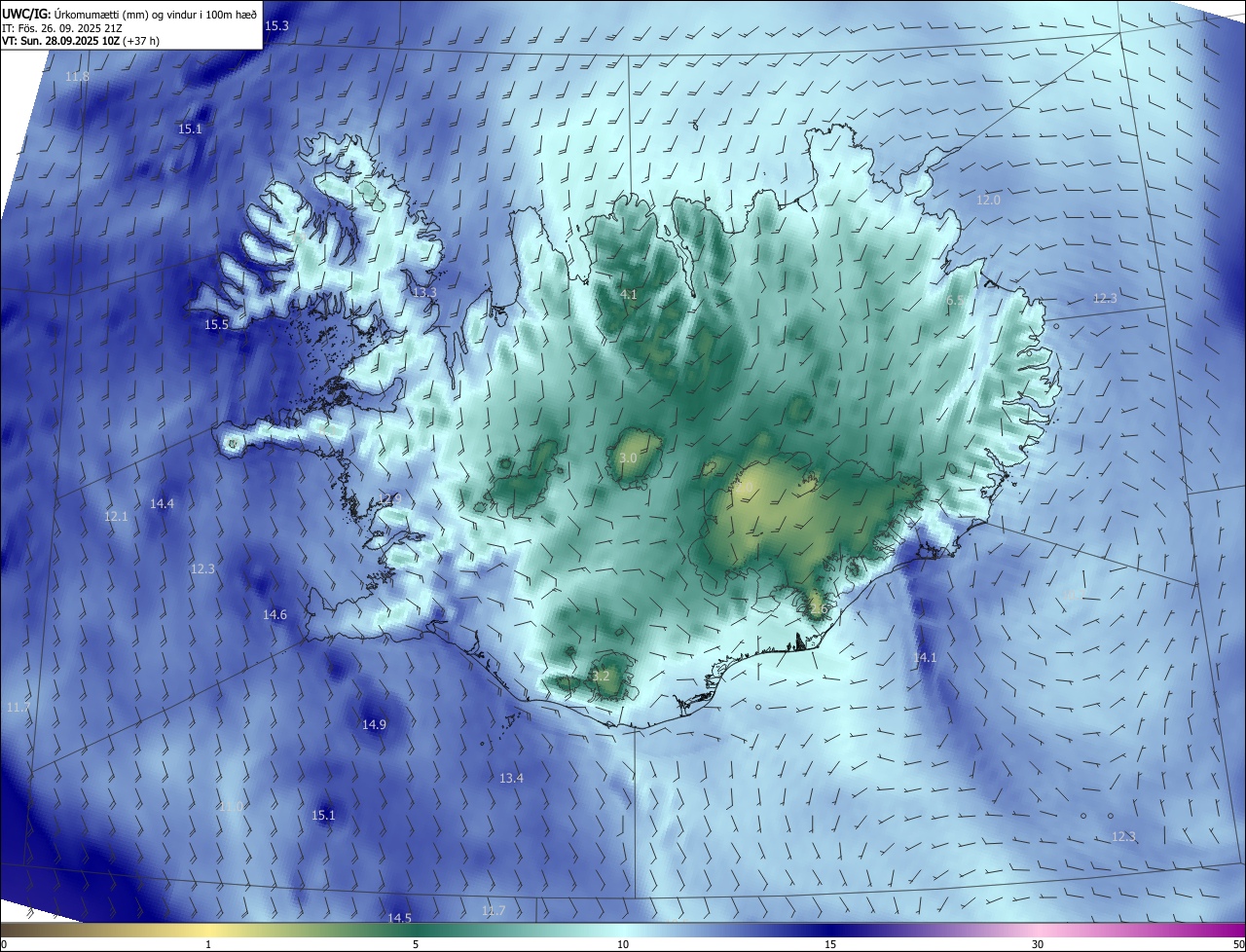Click the 11.8 value label on the map
The width and height of the screenshot is (1246, 952).
(77, 76)
